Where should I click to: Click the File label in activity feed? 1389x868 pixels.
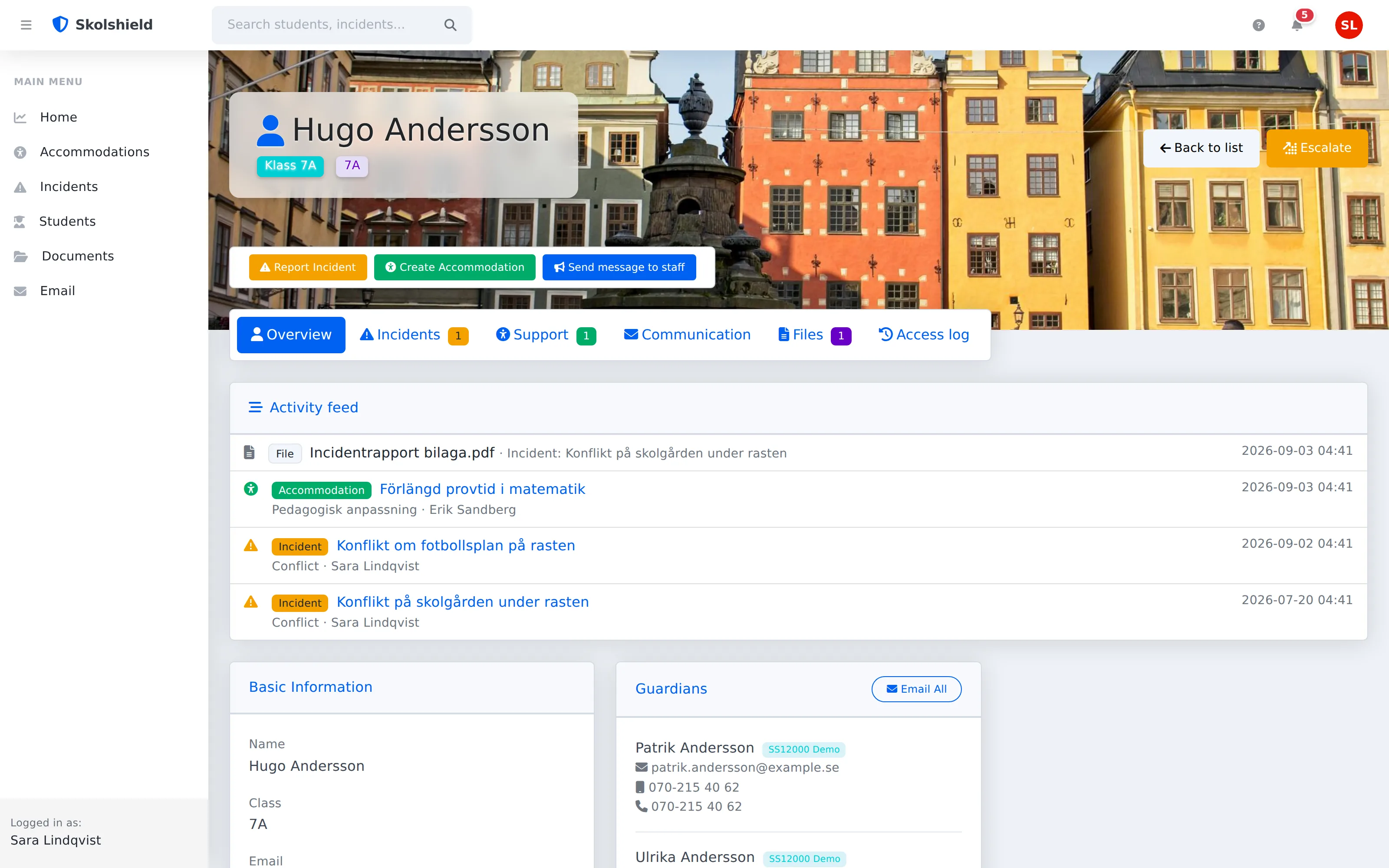(x=285, y=454)
